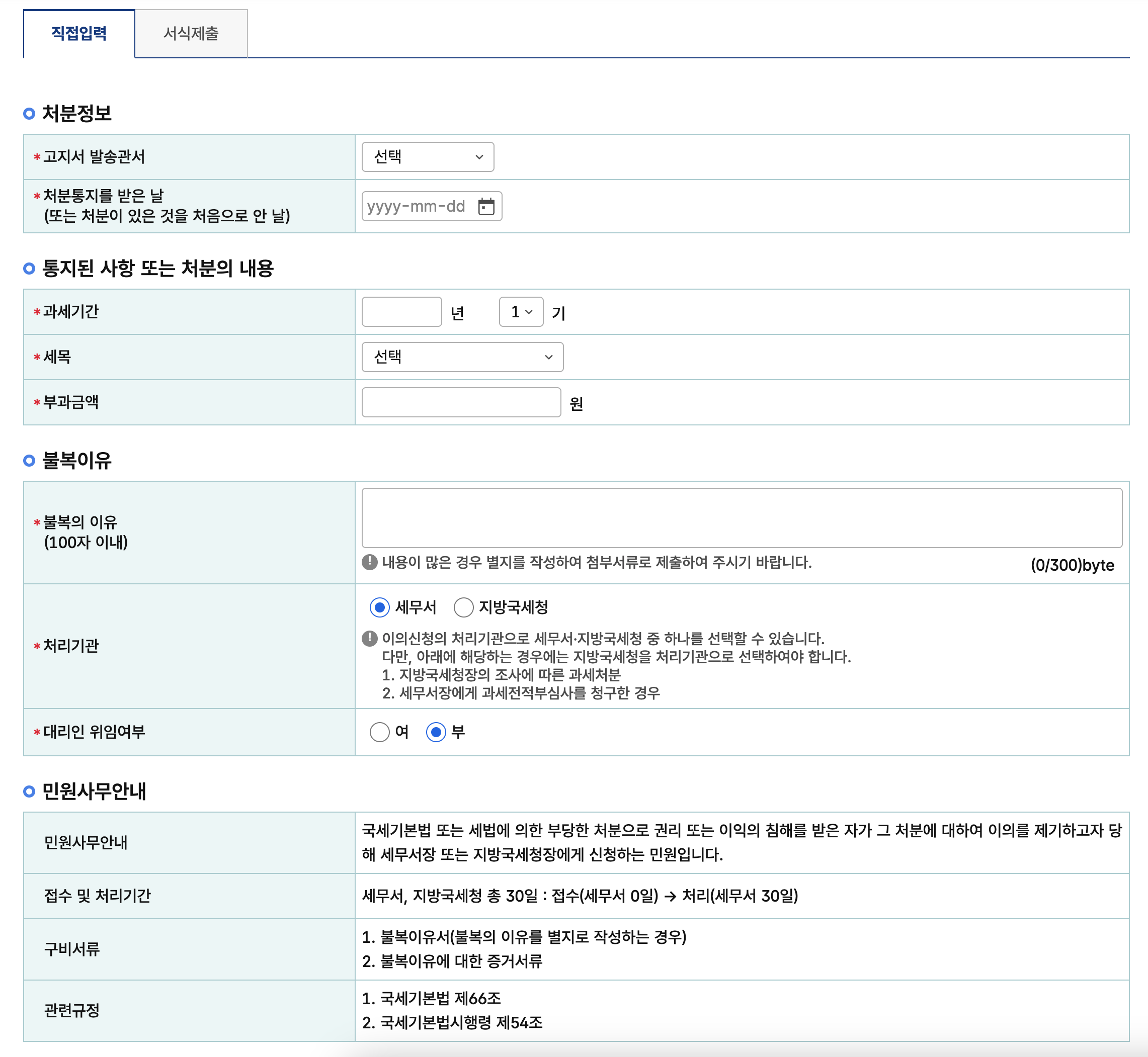1148x1057 pixels.
Task: Switch to the 직접입력 tab
Action: click(79, 34)
